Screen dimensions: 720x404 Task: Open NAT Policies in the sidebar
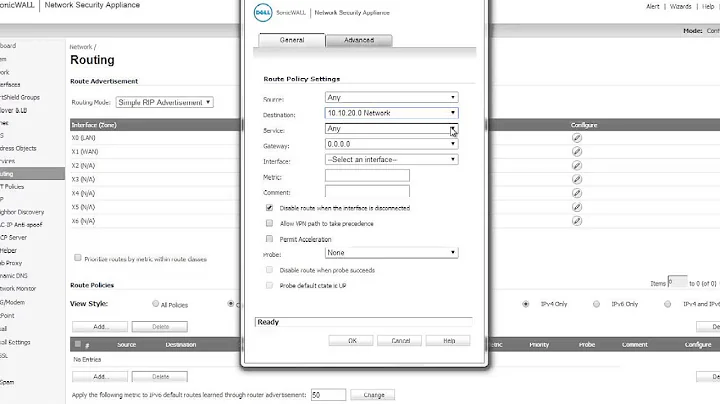12,186
